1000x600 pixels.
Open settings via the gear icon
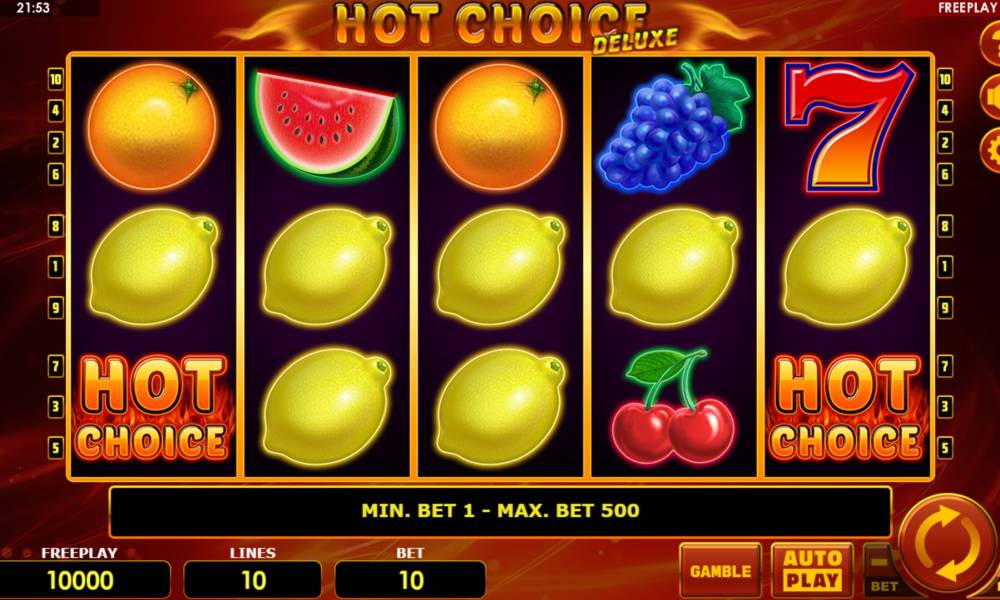pos(991,150)
